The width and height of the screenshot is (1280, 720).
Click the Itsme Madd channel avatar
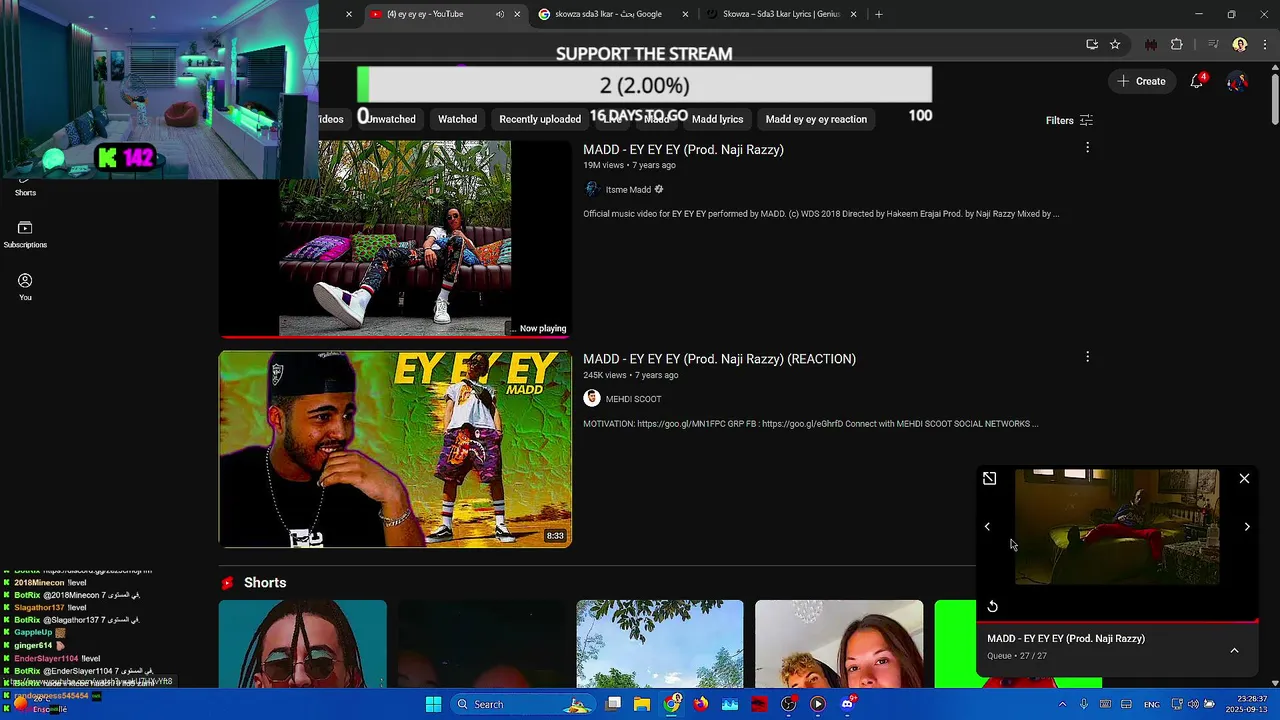[592, 189]
